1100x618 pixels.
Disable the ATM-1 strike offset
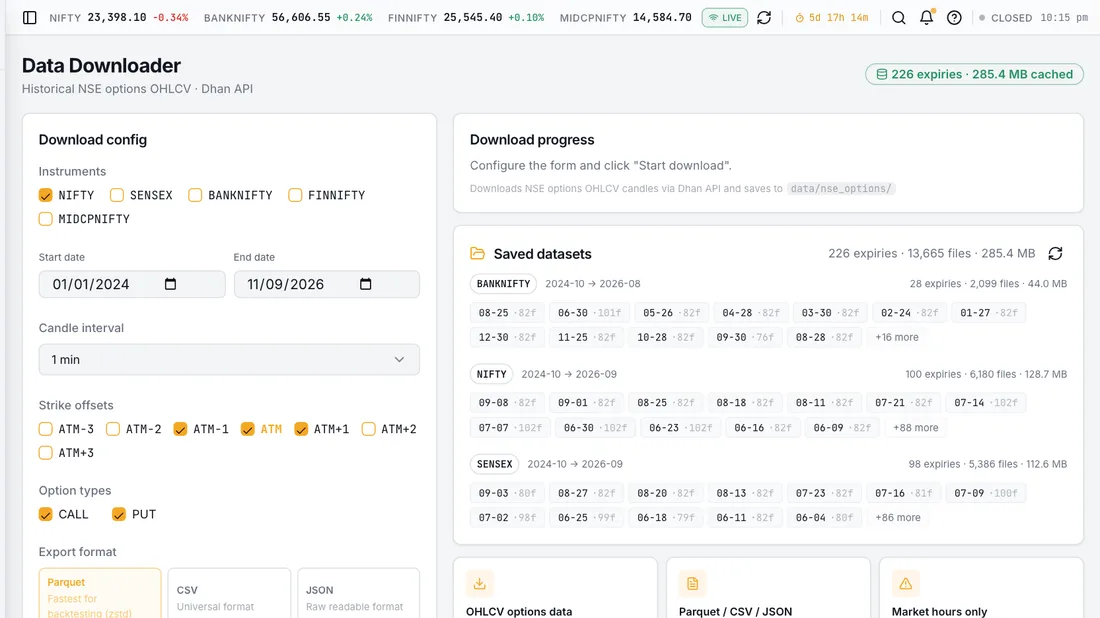180,429
